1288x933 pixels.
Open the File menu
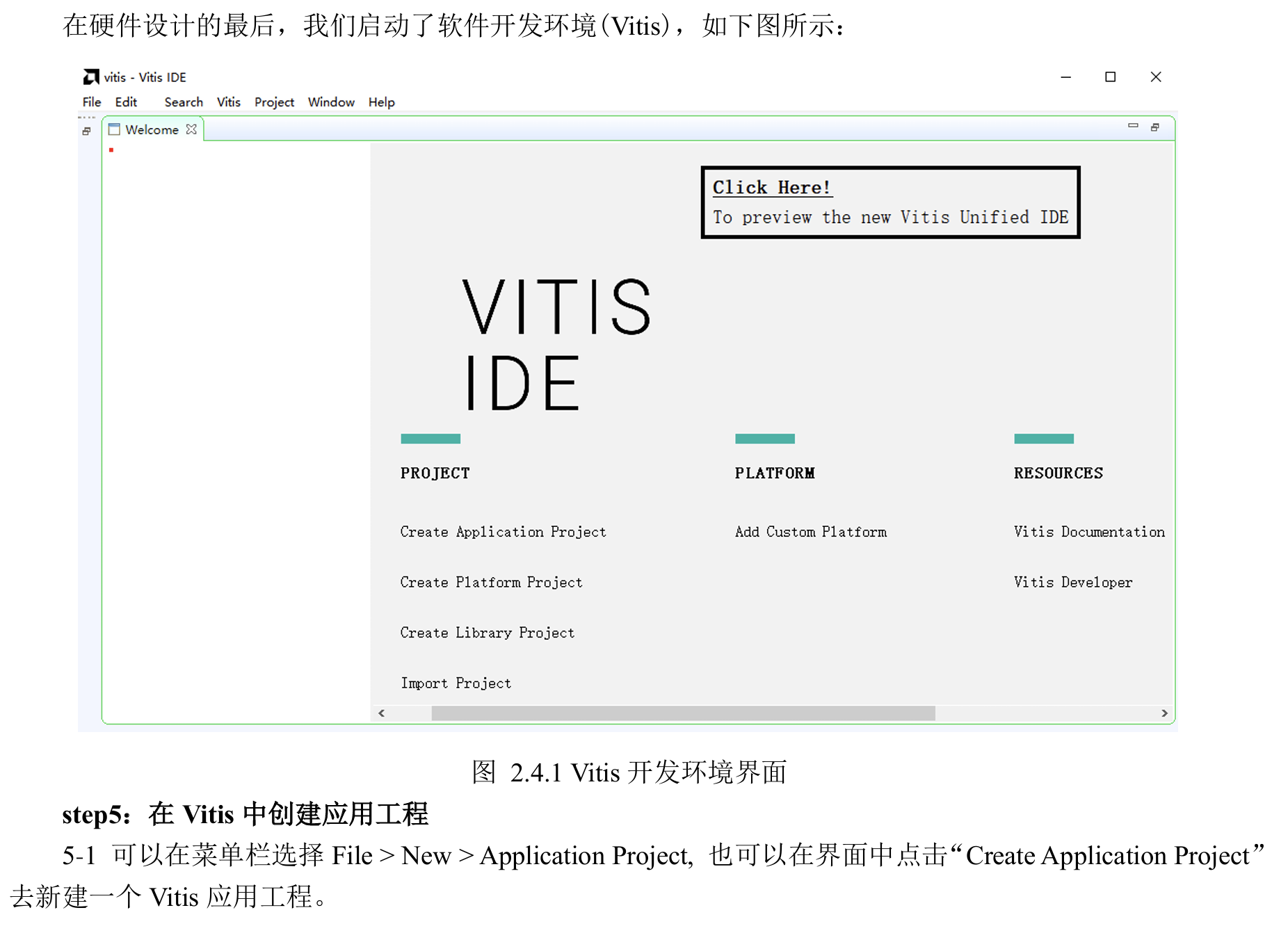pos(91,102)
